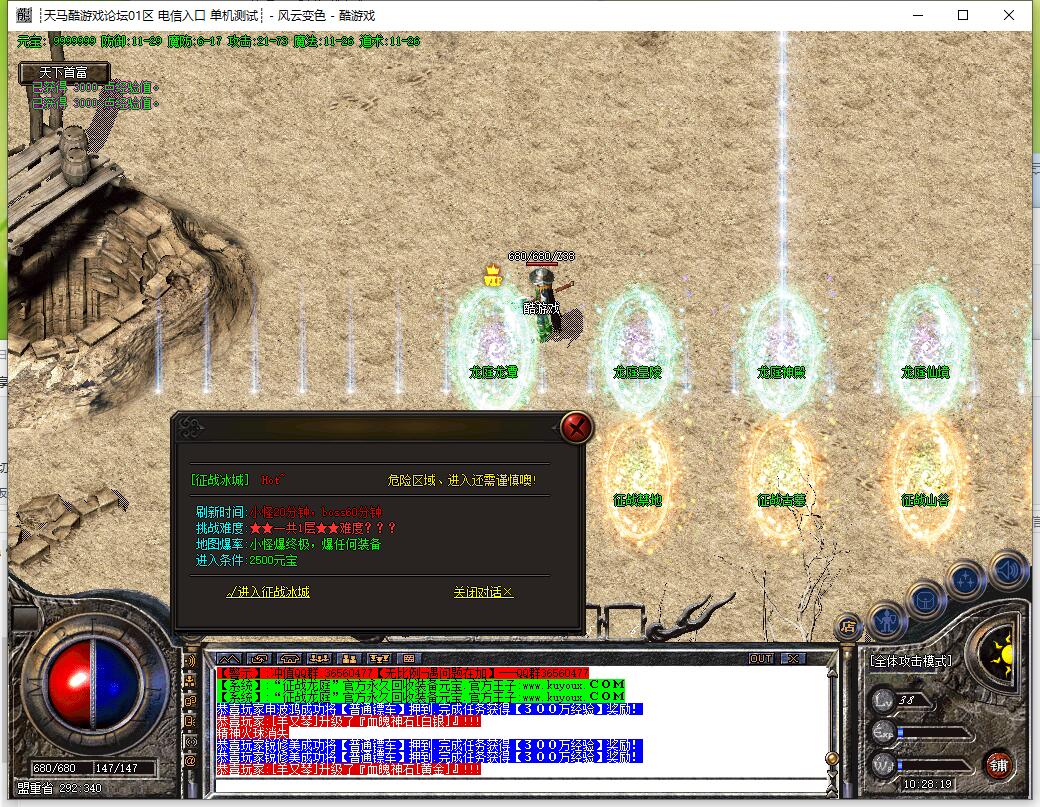
Task: Click the OUT button on chat bar
Action: coord(761,659)
